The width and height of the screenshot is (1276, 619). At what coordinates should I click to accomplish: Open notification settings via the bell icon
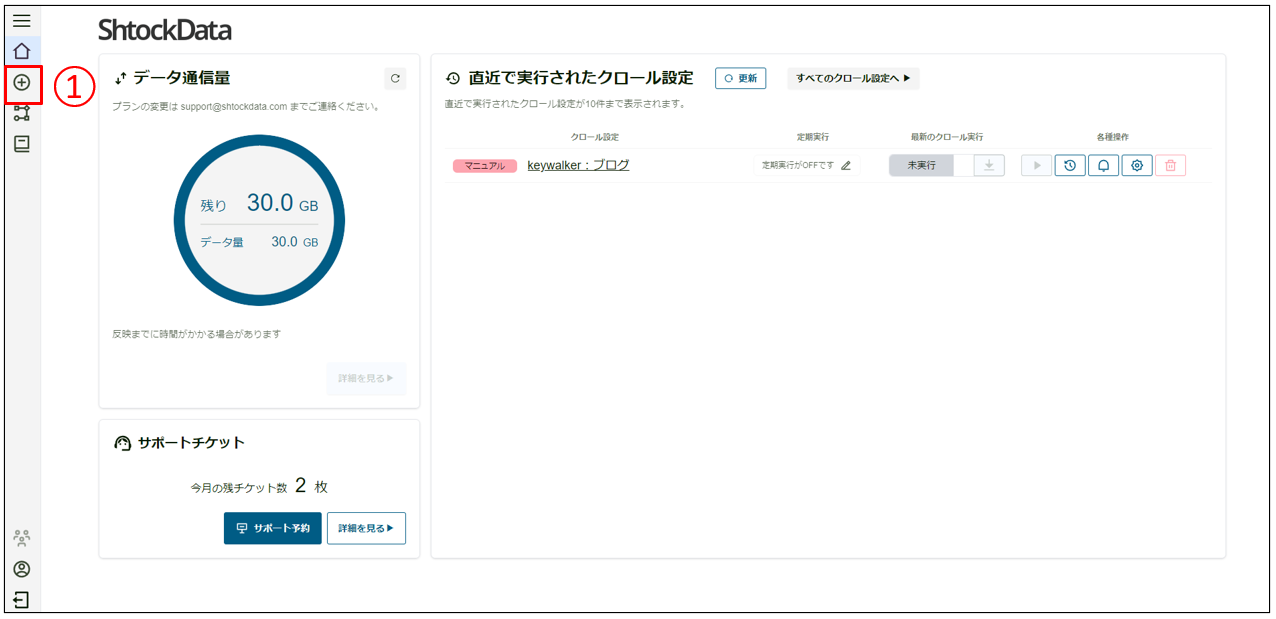pyautogui.click(x=1103, y=166)
